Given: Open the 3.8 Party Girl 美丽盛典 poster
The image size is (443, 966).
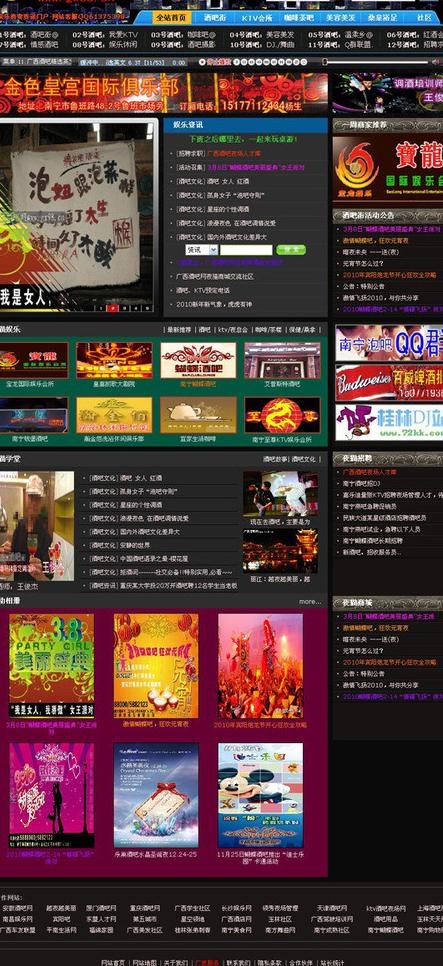Looking at the screenshot, I should coord(52,665).
